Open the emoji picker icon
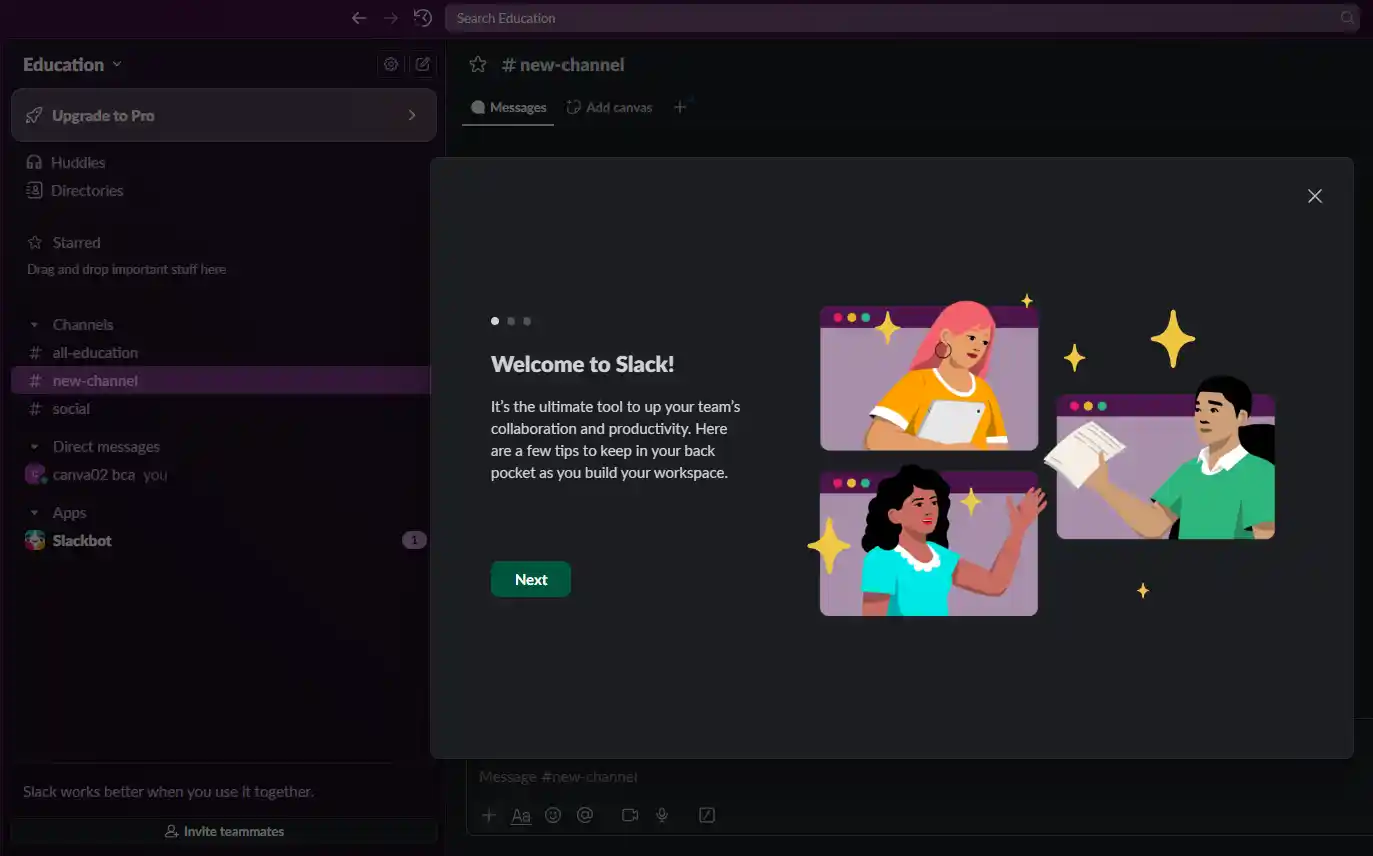1373x856 pixels. [x=553, y=815]
